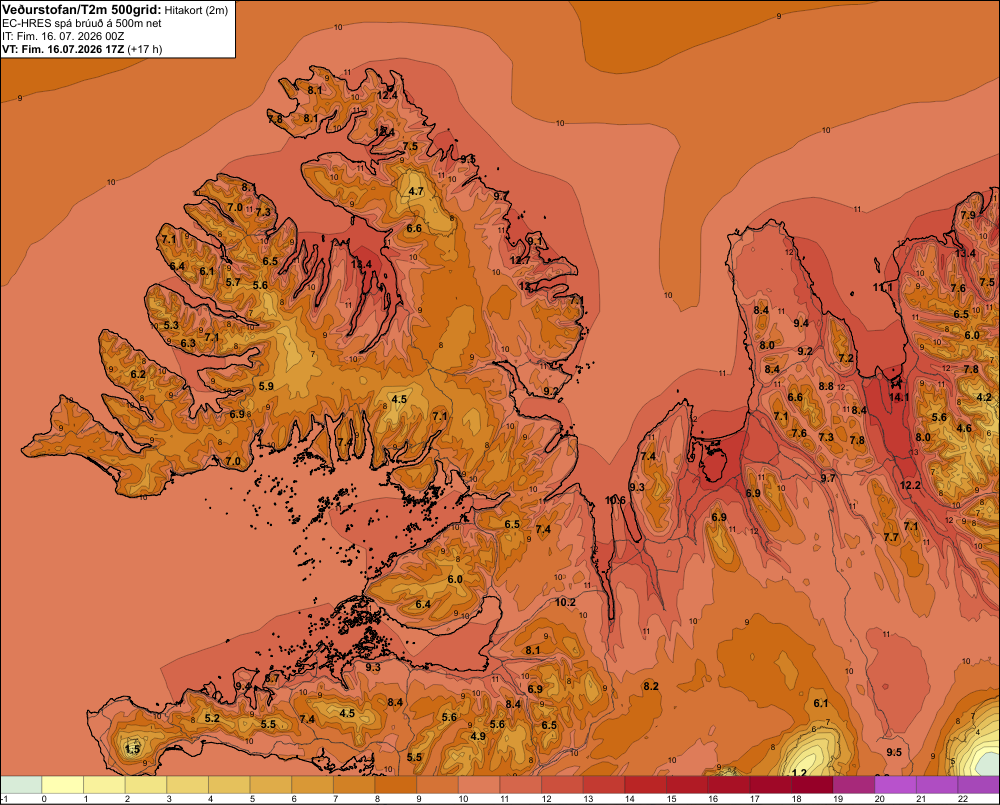Image resolution: width=1000 pixels, height=805 pixels.
Task: Pick the legend swatch between 3 and 4
Action: (x=188, y=785)
